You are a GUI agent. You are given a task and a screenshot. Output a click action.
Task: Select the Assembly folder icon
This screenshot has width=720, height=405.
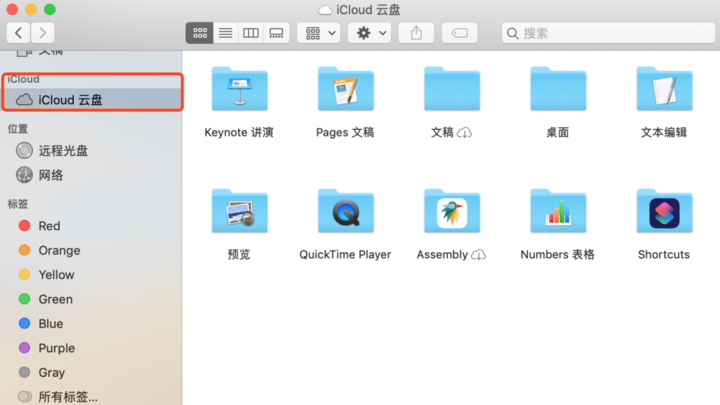(452, 211)
